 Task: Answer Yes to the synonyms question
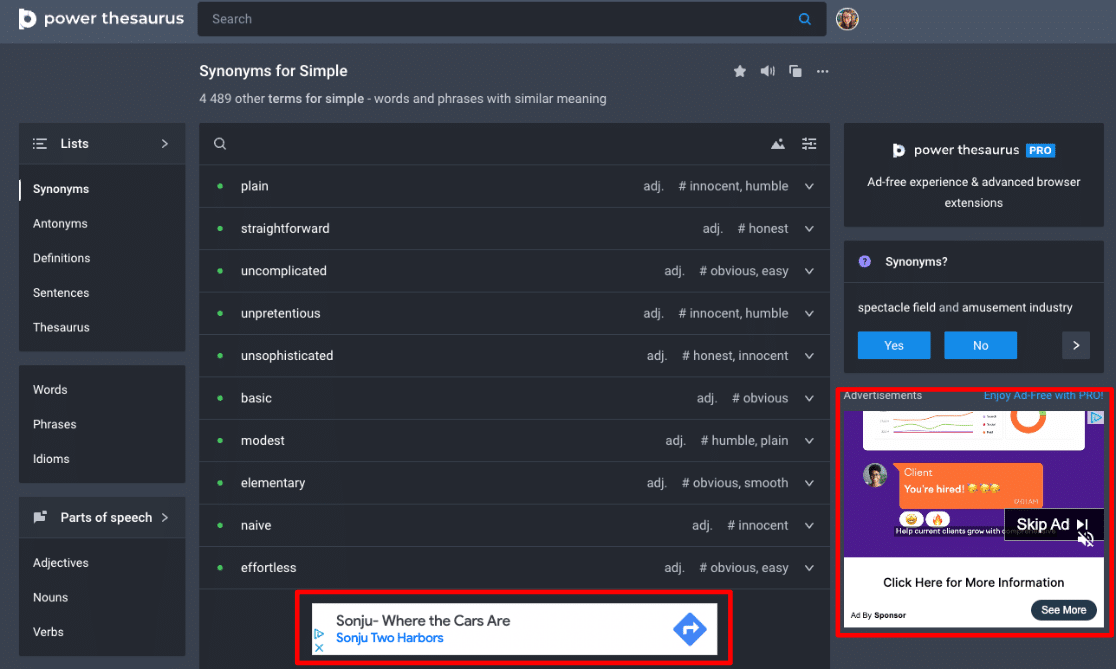click(894, 345)
